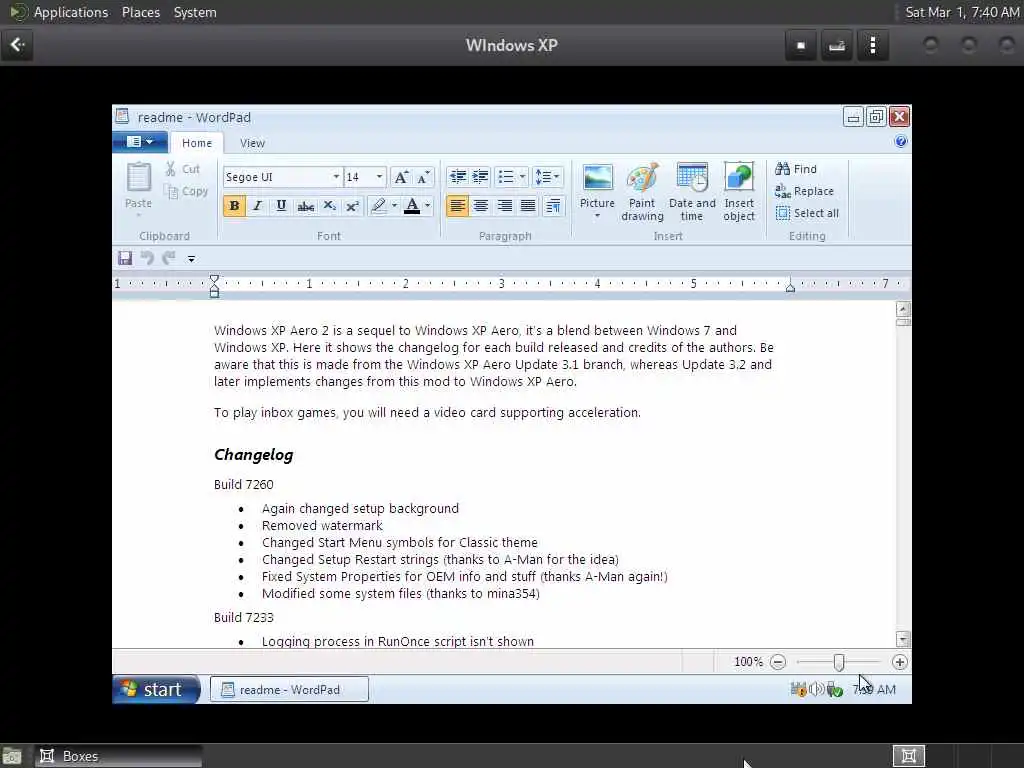Apply the font text color

[412, 206]
